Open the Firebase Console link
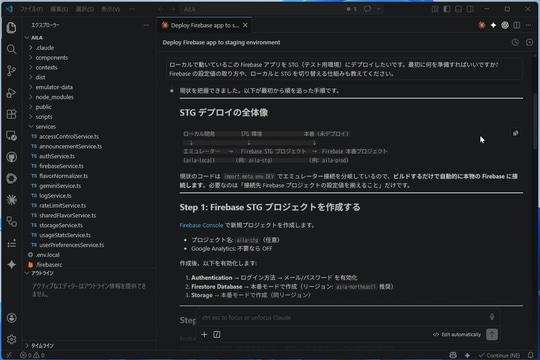540x360 pixels. 201,225
